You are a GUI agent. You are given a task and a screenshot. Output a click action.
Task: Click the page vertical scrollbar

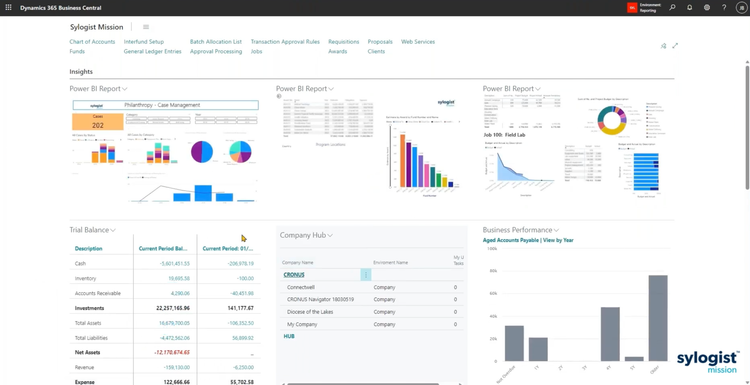point(747,127)
